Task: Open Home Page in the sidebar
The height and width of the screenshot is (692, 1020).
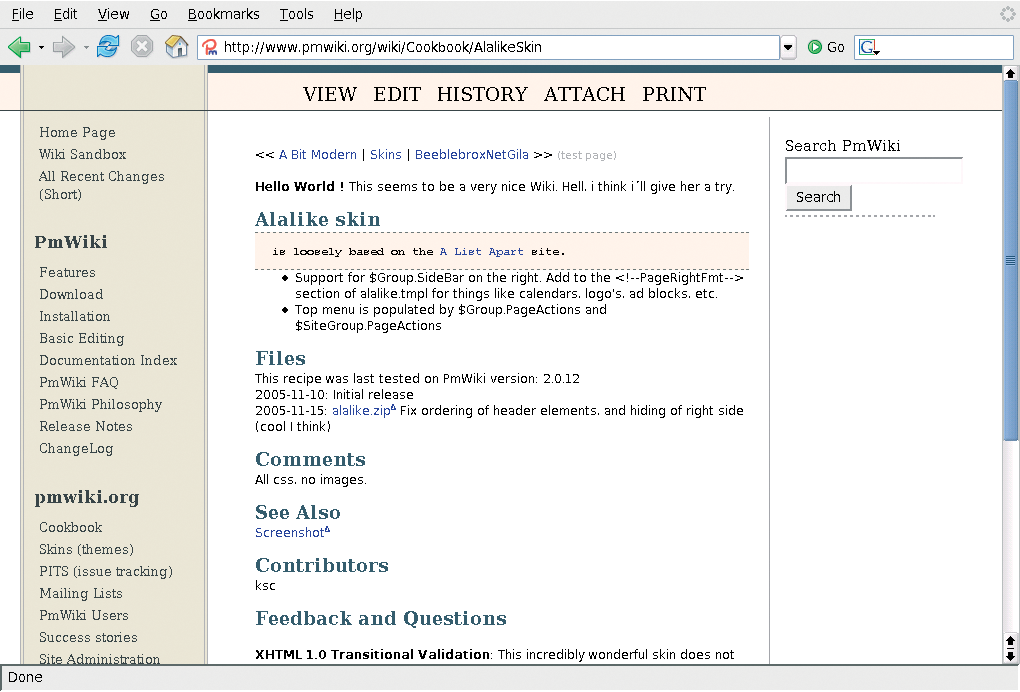Action: pyautogui.click(x=77, y=133)
